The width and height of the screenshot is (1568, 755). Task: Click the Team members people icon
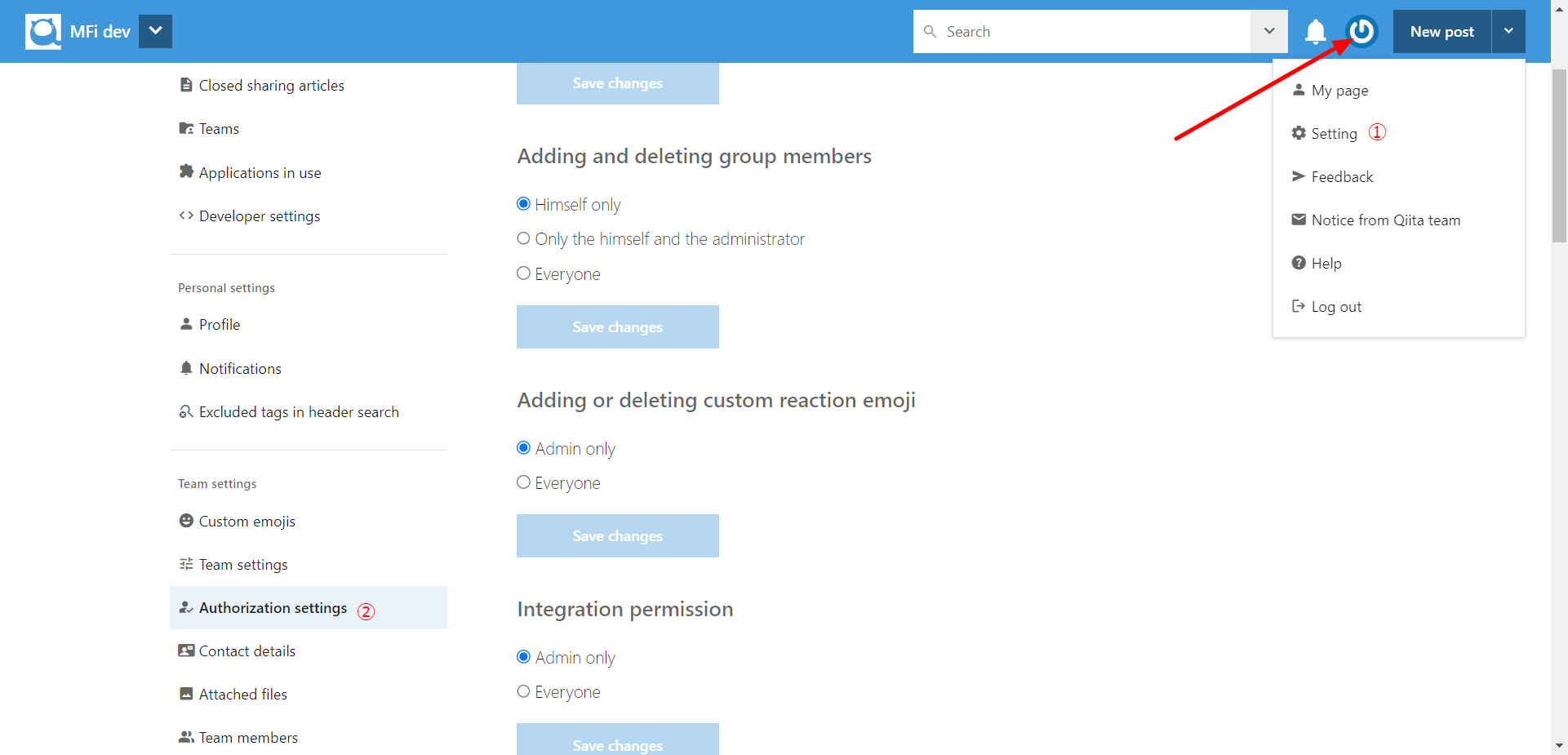pyautogui.click(x=186, y=737)
